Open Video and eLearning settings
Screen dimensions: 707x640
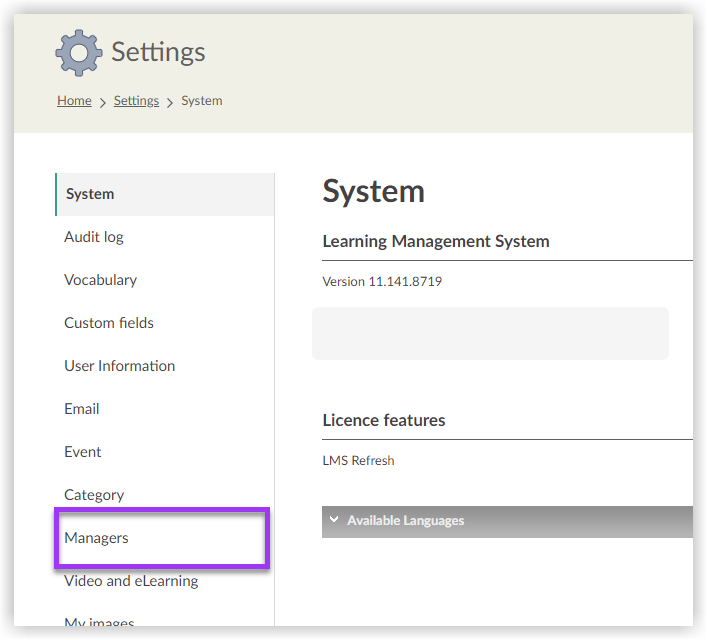(x=131, y=581)
